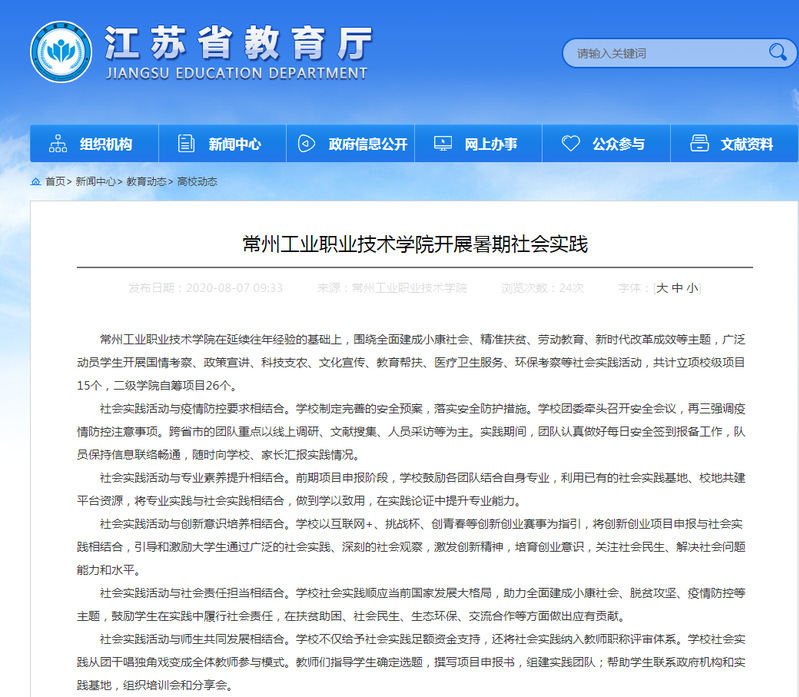Click the home icon in breadcrumb
This screenshot has width=799, height=697.
pyautogui.click(x=35, y=182)
